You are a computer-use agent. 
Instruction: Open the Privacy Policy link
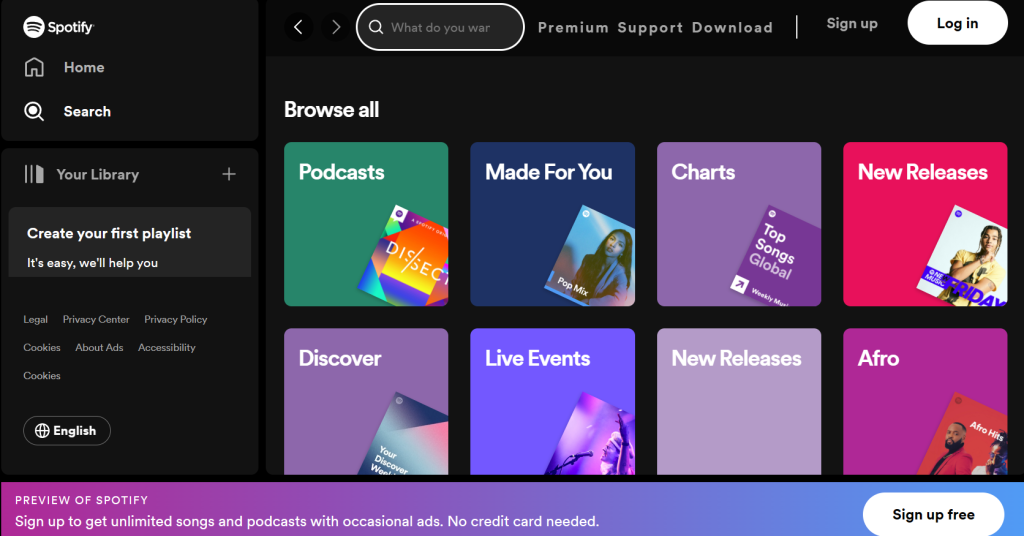pyautogui.click(x=176, y=319)
